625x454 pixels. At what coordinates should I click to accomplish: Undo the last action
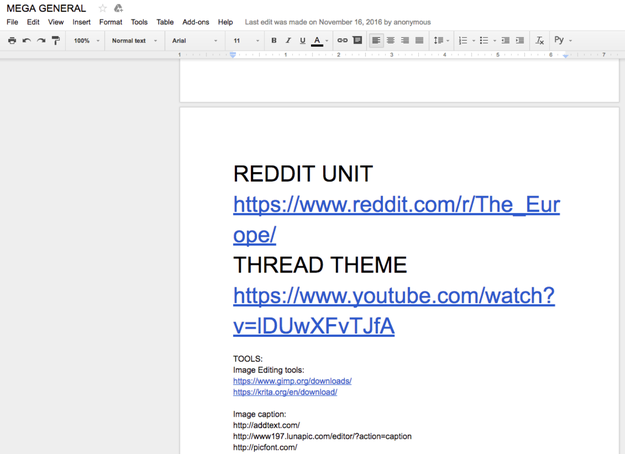coord(27,41)
